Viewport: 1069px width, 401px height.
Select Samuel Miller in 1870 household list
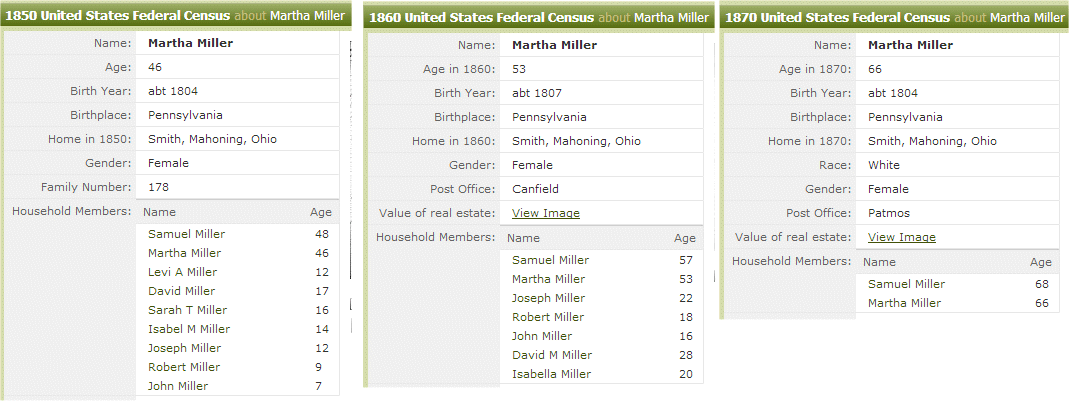coord(906,284)
